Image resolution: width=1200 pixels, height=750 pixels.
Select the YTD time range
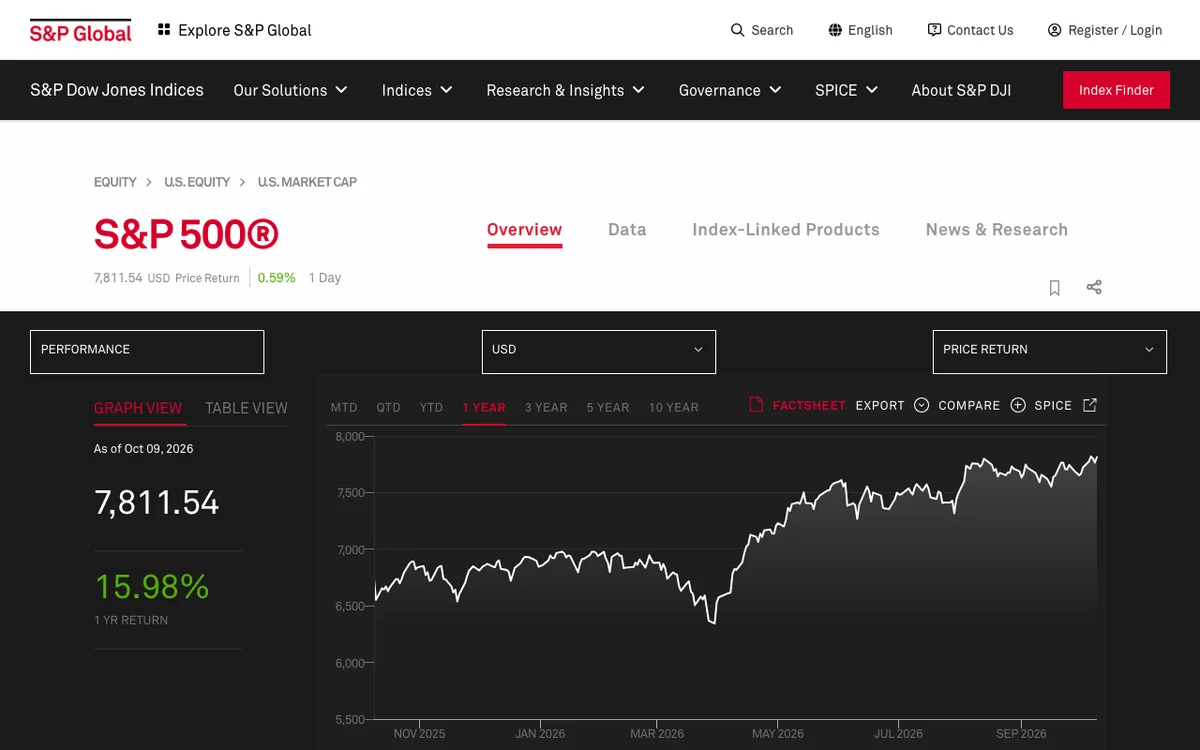coord(431,407)
